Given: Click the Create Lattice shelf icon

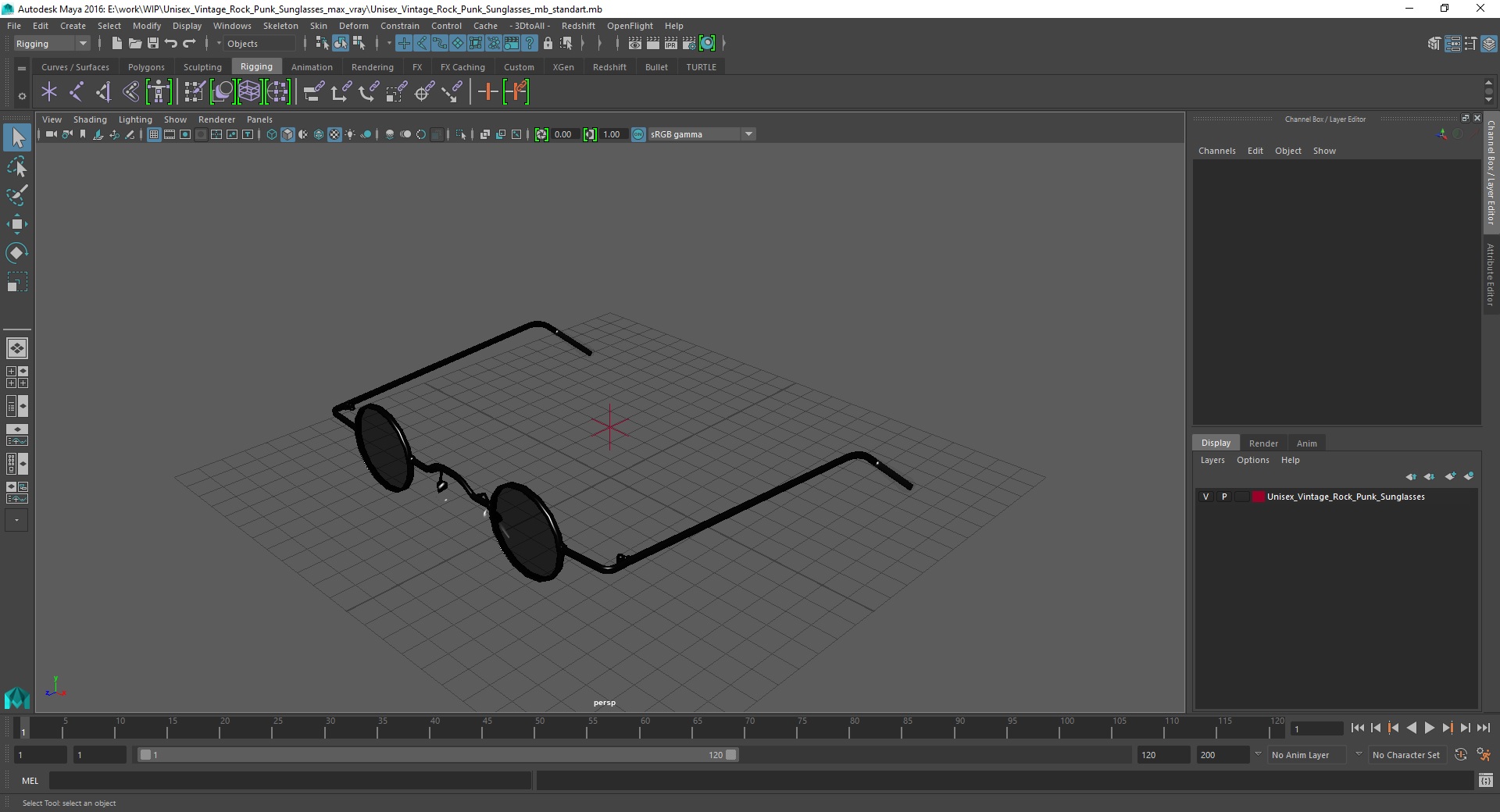Looking at the screenshot, I should (x=249, y=92).
